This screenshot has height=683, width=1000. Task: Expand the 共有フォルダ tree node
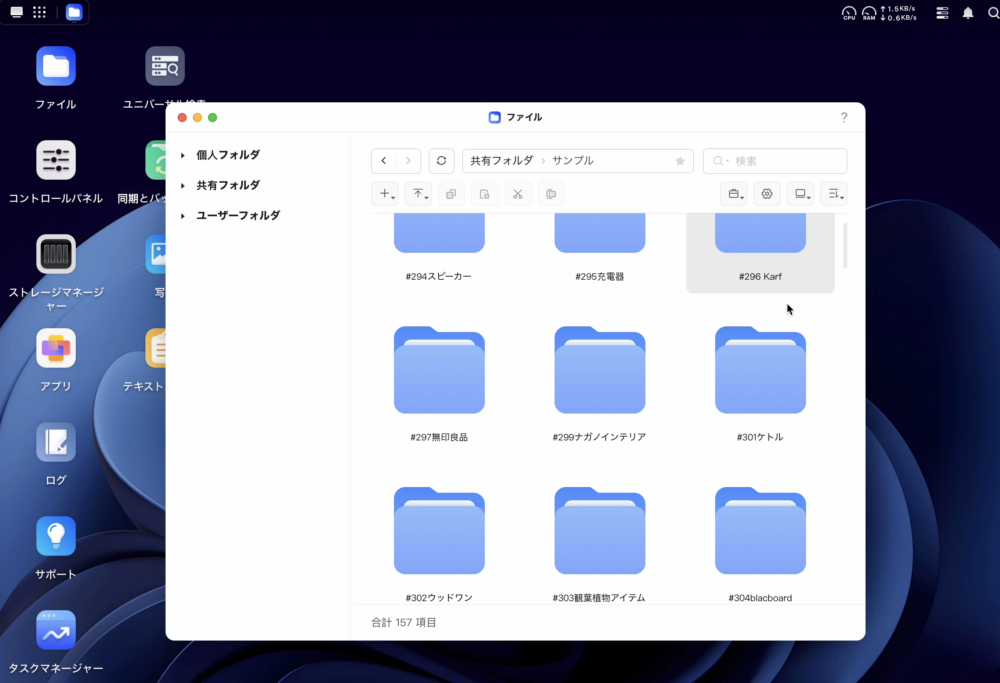[183, 186]
